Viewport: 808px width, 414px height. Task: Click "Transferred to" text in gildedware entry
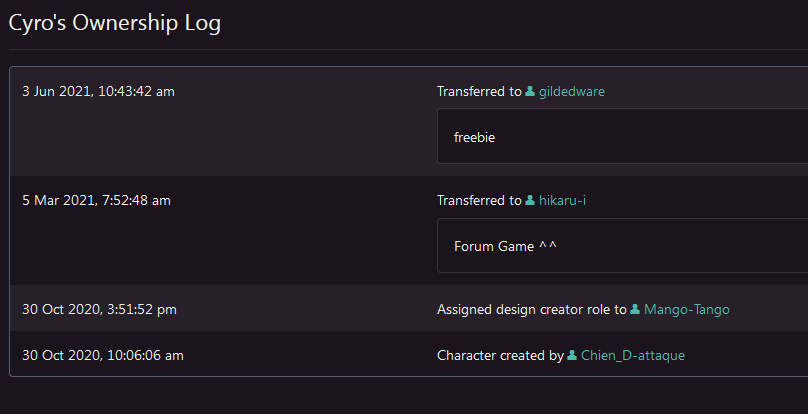[479, 92]
